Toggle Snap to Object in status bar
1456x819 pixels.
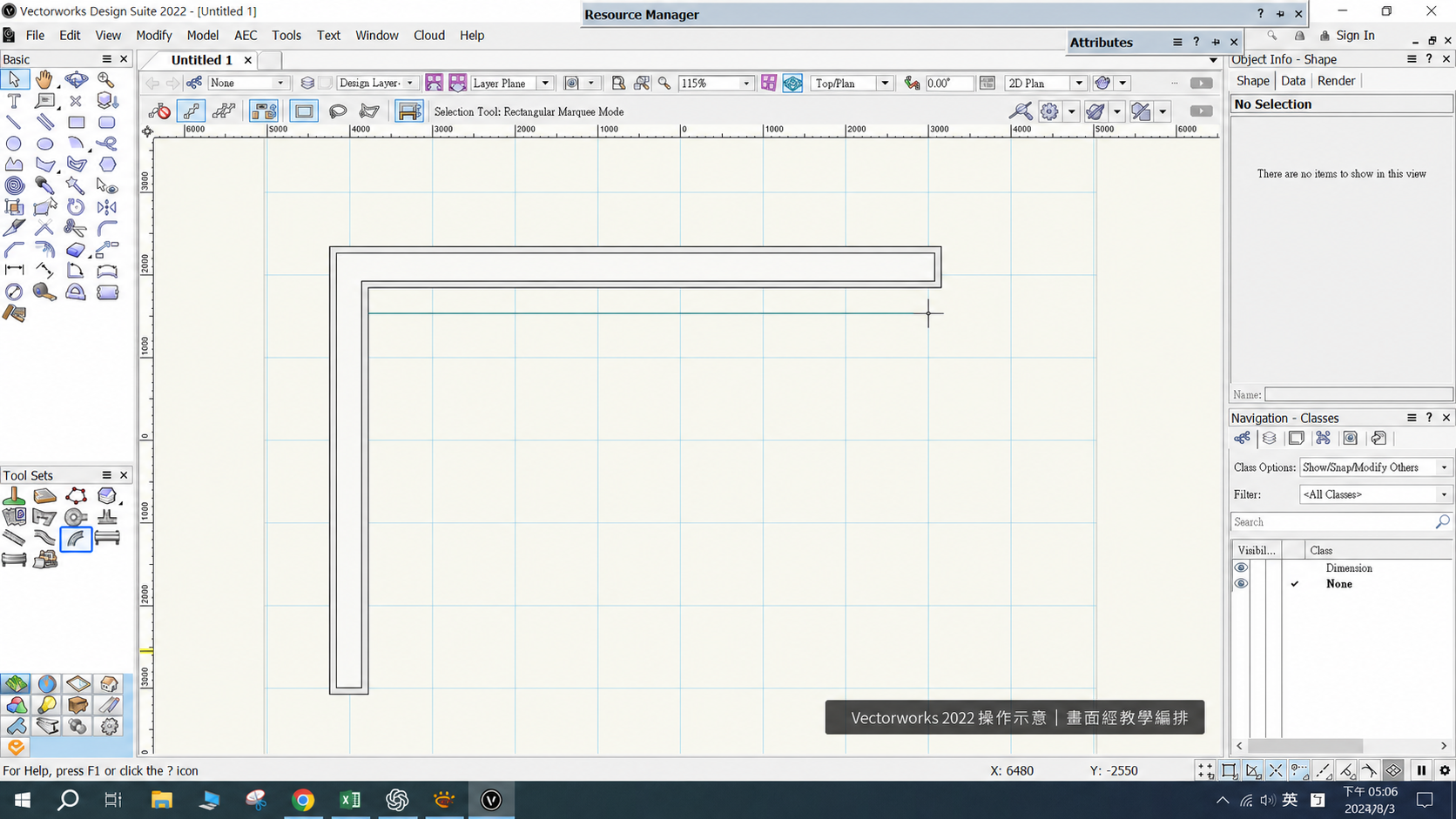coord(1229,770)
